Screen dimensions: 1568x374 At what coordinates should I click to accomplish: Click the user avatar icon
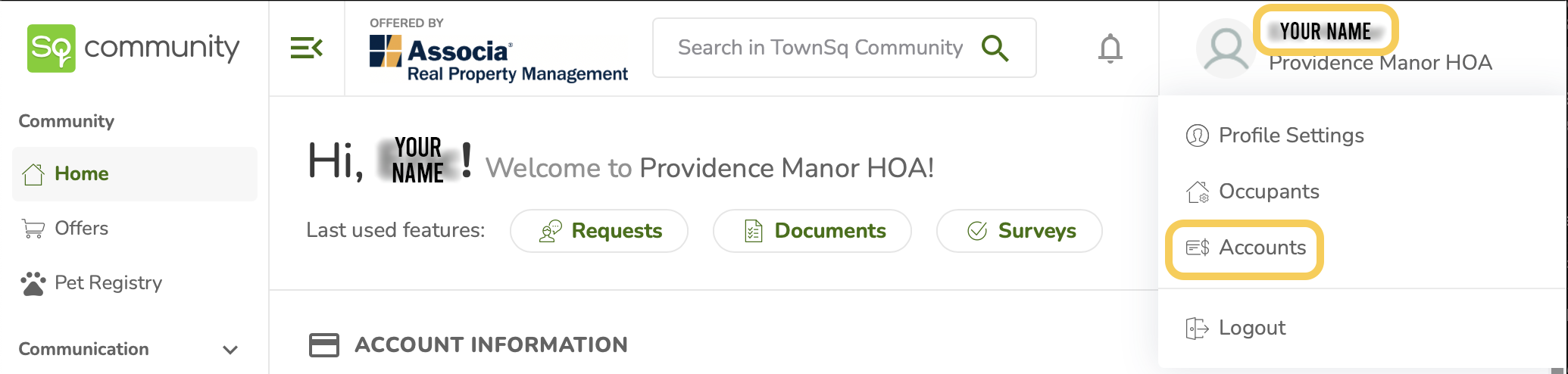(x=1226, y=50)
